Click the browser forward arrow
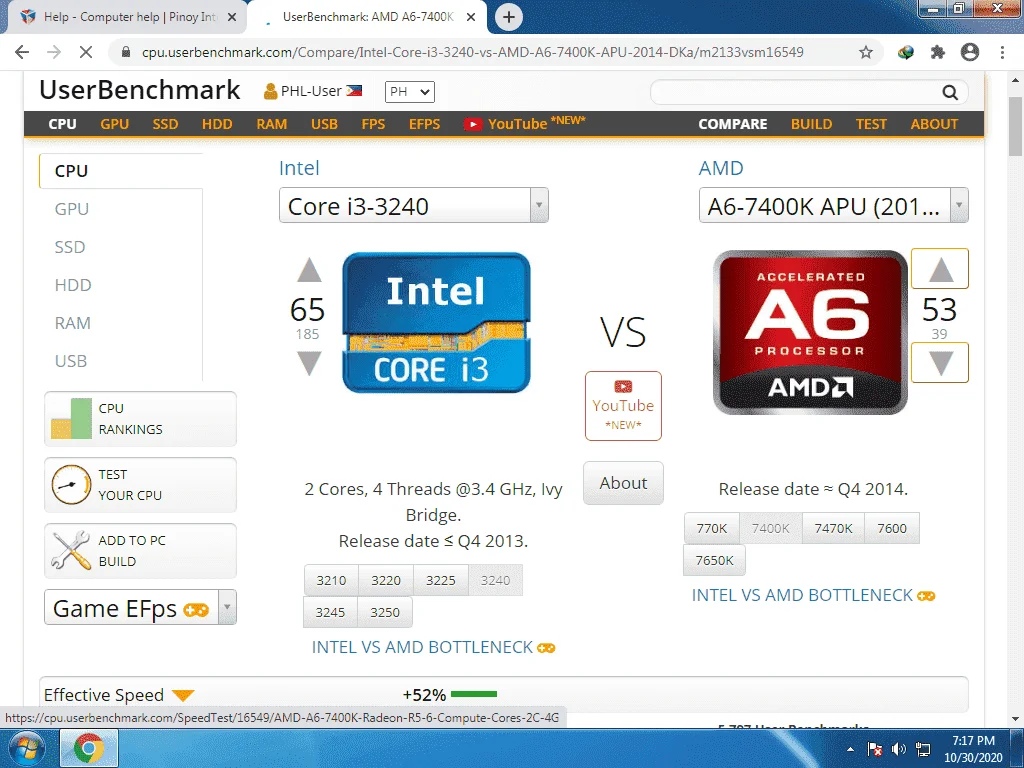The width and height of the screenshot is (1024, 768). pos(54,52)
